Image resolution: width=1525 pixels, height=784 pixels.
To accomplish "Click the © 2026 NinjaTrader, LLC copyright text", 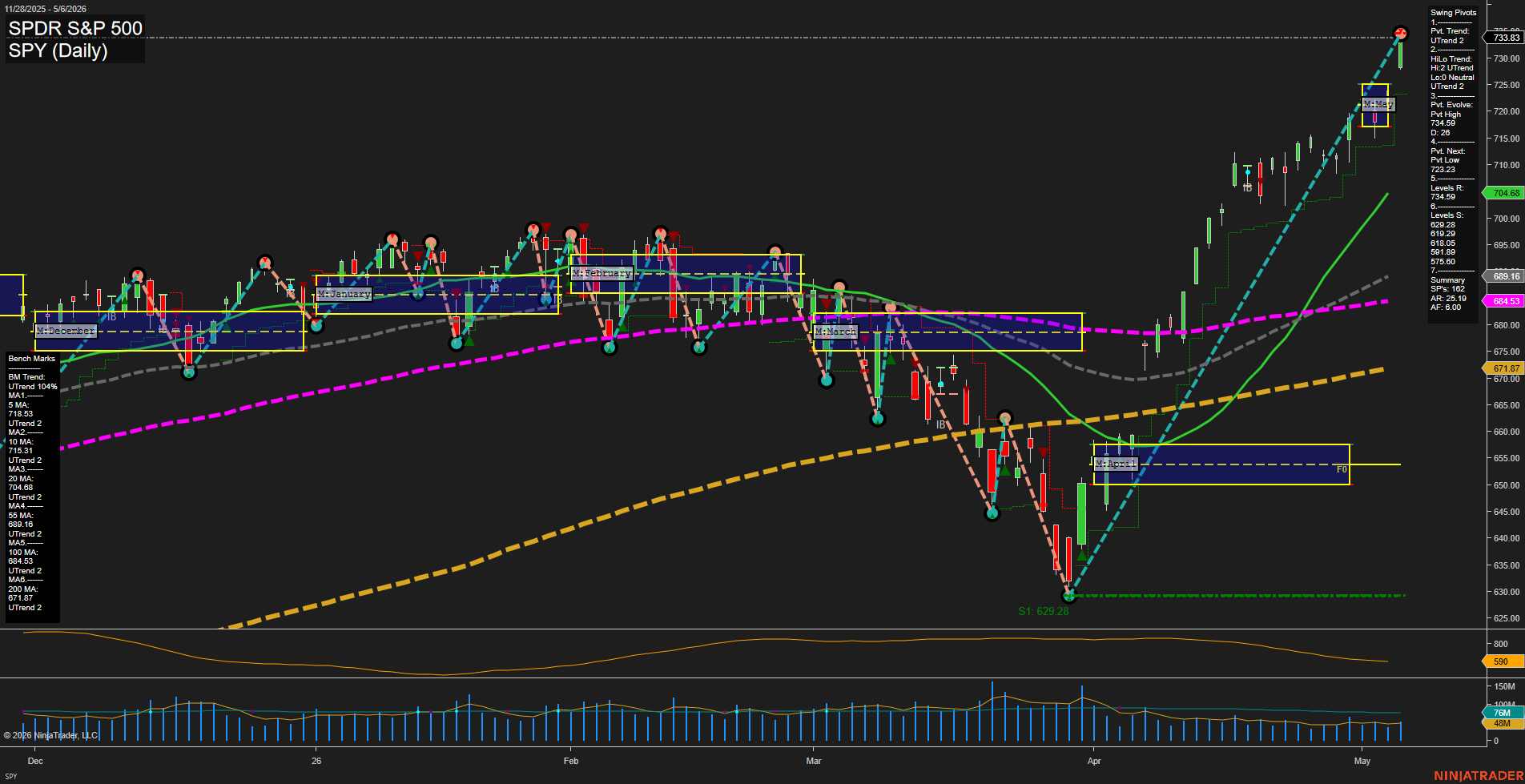I will [x=50, y=735].
